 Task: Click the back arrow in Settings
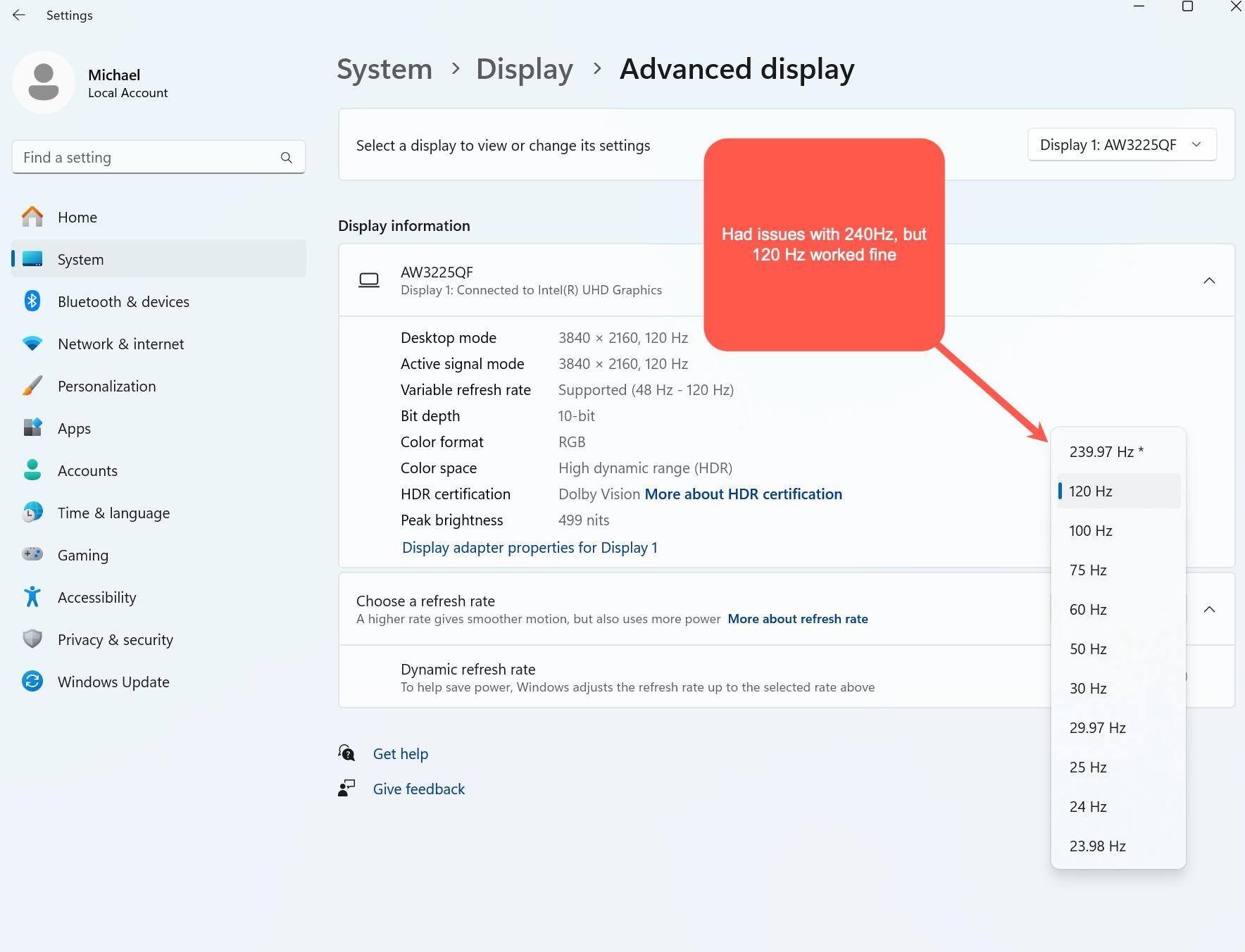pyautogui.click(x=19, y=15)
